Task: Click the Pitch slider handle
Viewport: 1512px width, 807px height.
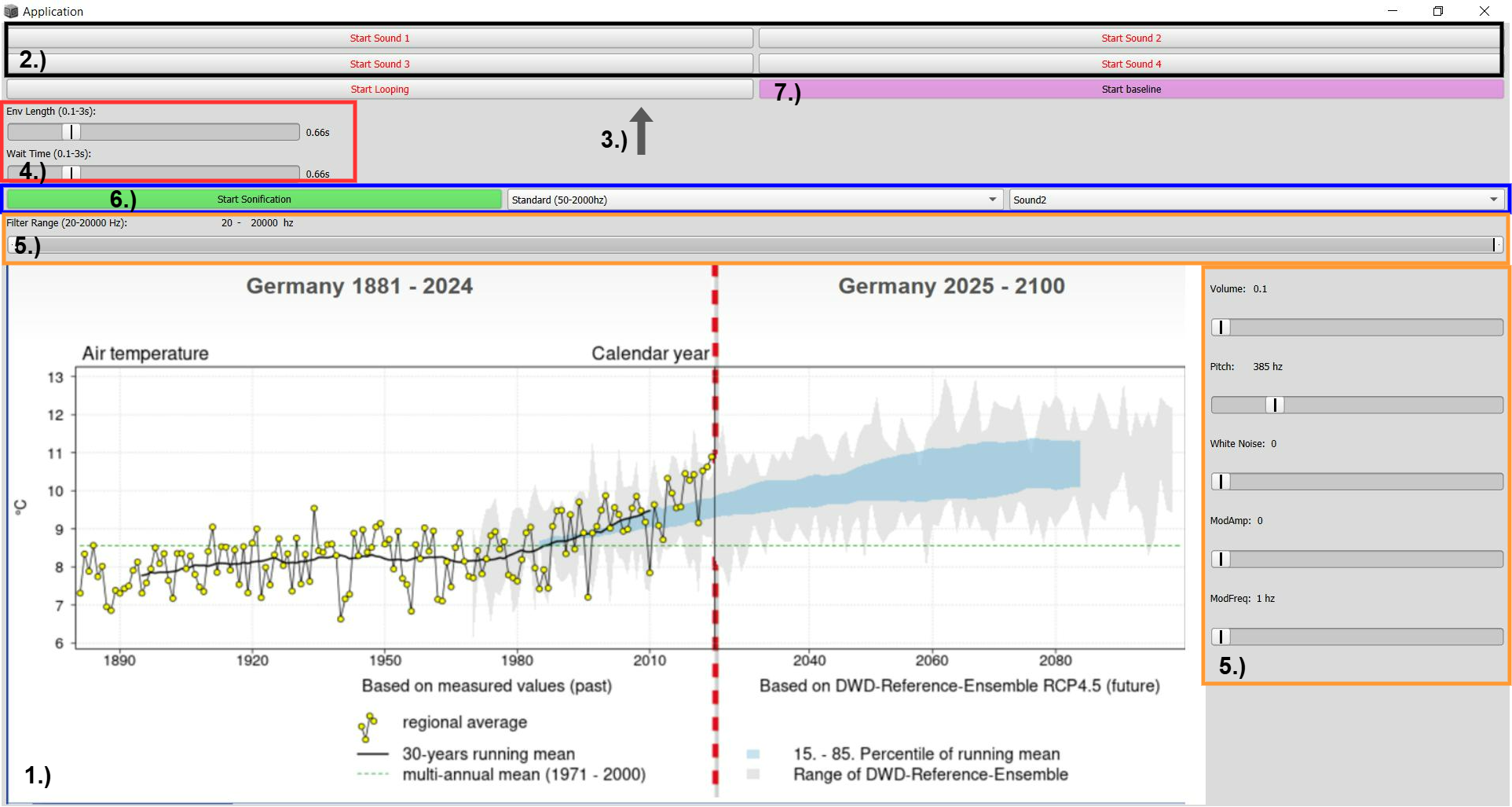Action: 1276,405
